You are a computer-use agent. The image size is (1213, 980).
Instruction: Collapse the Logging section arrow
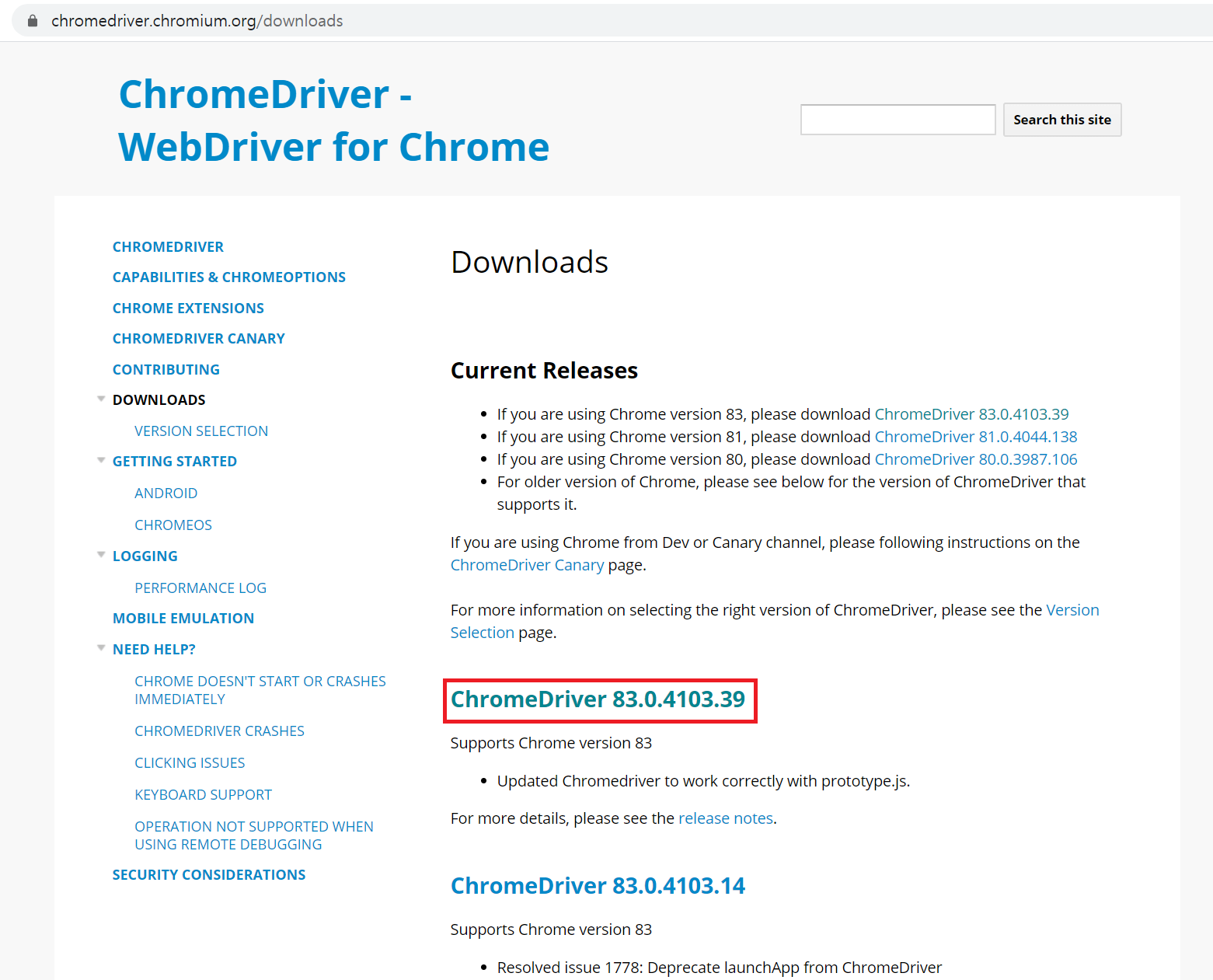pyautogui.click(x=101, y=555)
